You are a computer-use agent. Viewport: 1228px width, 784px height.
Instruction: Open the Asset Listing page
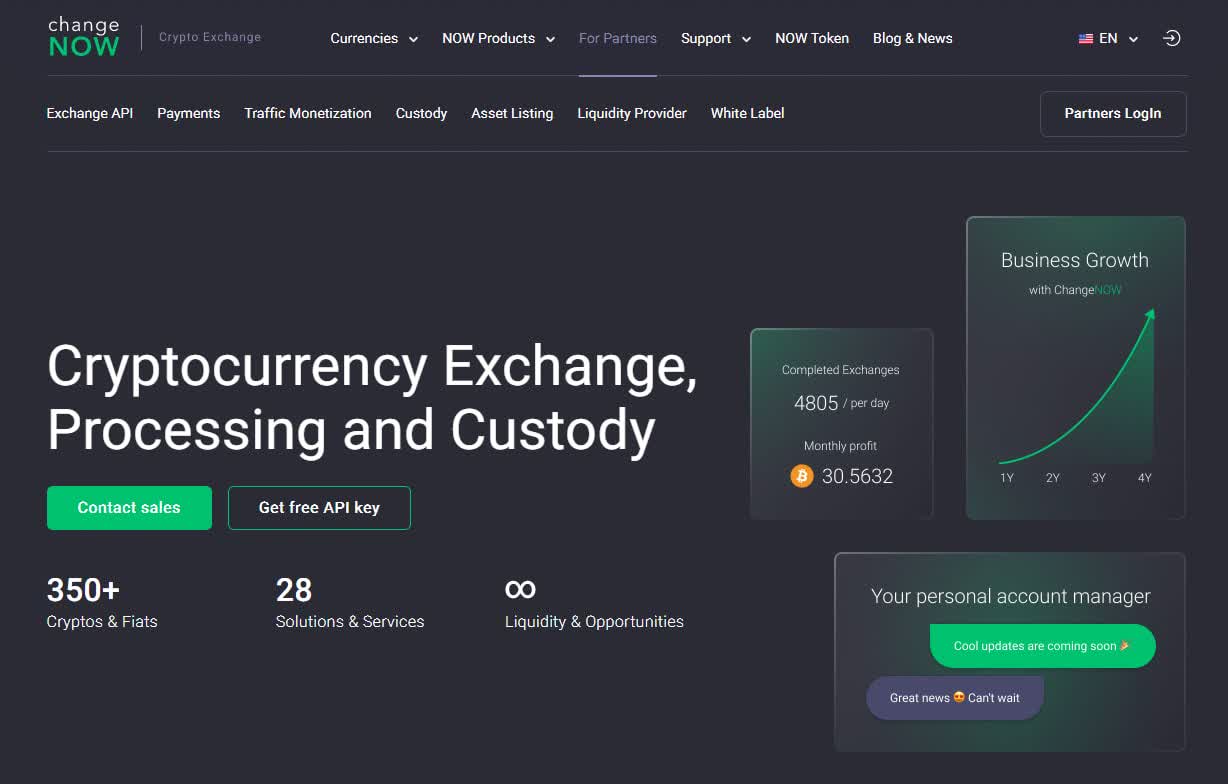pos(512,113)
